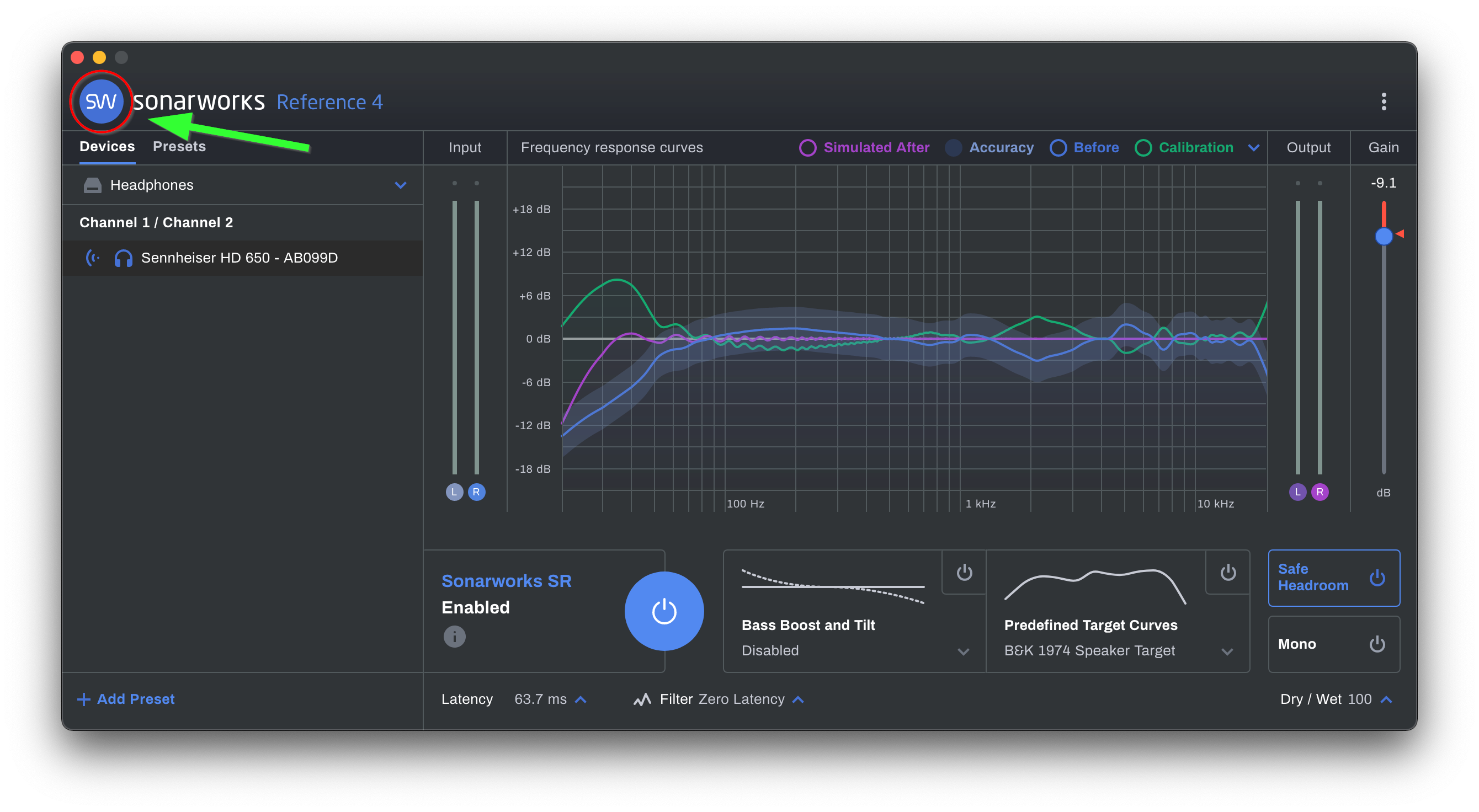Click the Reference 4 title text
The height and width of the screenshot is (812, 1479).
[329, 102]
